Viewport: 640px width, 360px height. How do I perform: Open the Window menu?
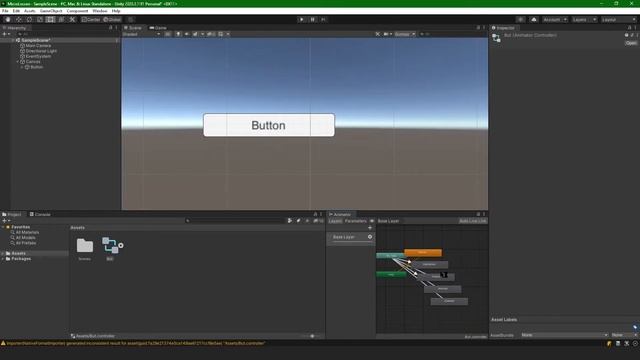(100, 11)
